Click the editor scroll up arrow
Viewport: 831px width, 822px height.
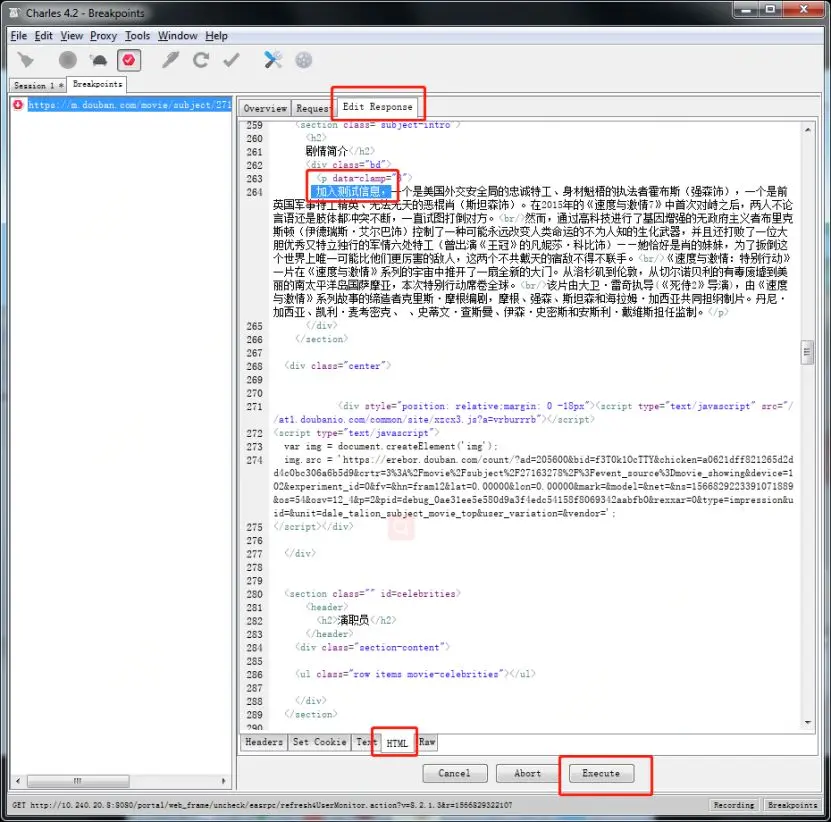[808, 130]
